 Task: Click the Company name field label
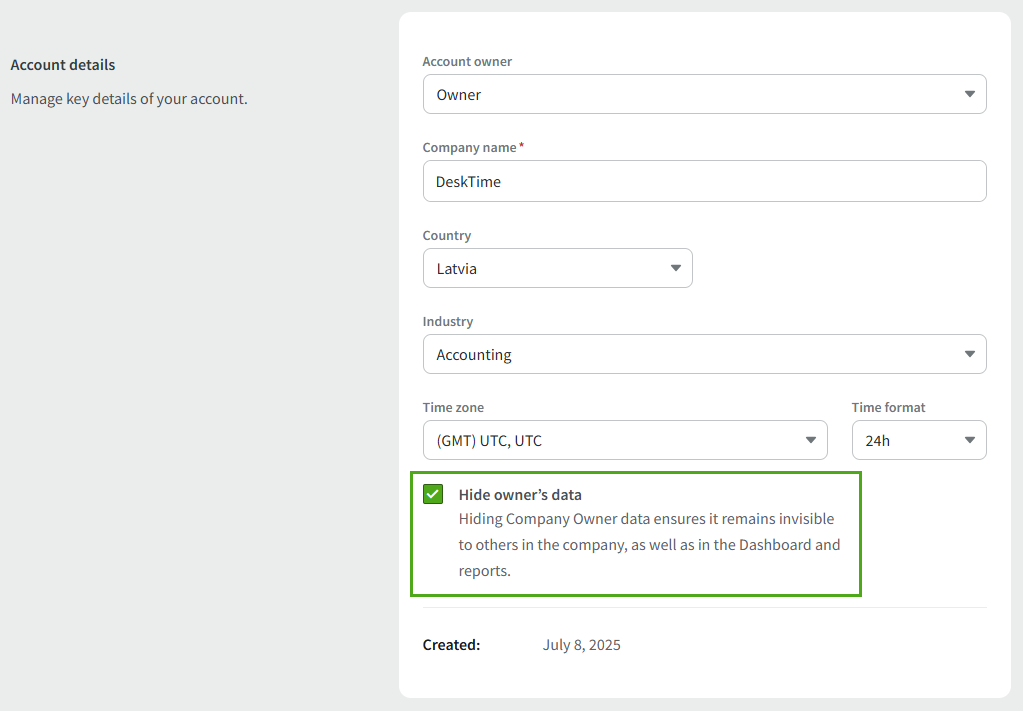[x=469, y=148]
